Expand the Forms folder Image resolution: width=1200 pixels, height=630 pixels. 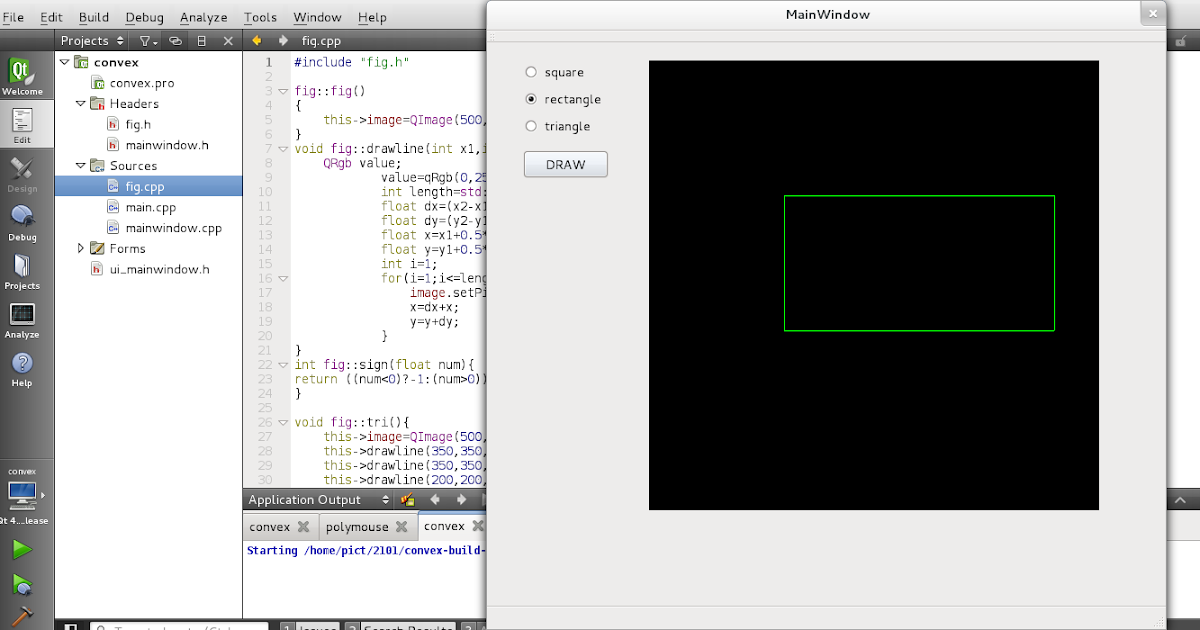coord(81,248)
